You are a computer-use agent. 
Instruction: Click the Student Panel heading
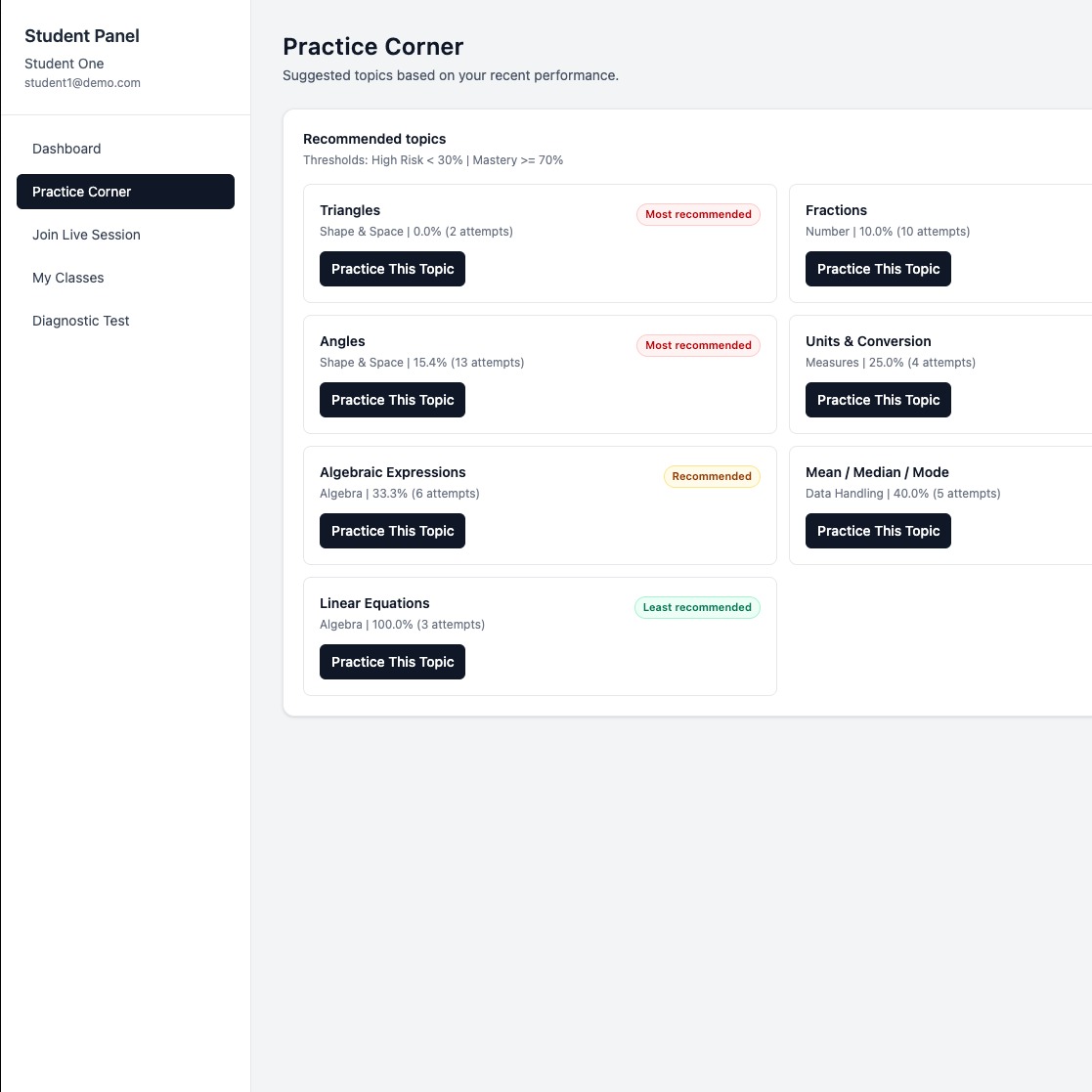click(81, 36)
